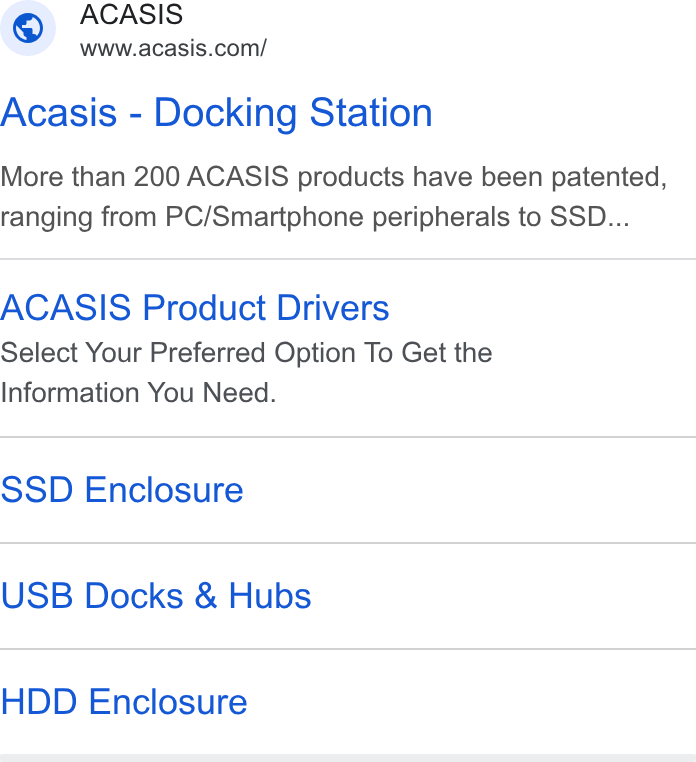Image resolution: width=696 pixels, height=762 pixels.
Task: Open the HDD Enclosure sitelink
Action: [123, 702]
